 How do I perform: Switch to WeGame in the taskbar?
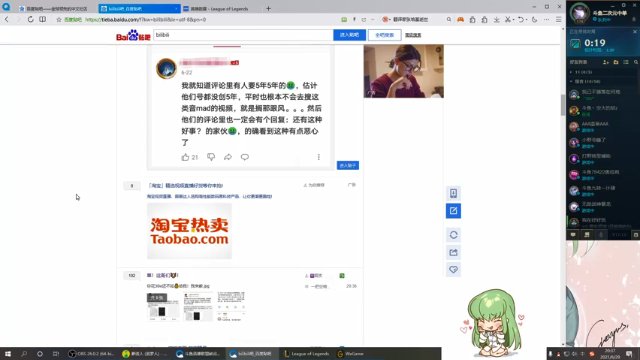tap(351, 353)
